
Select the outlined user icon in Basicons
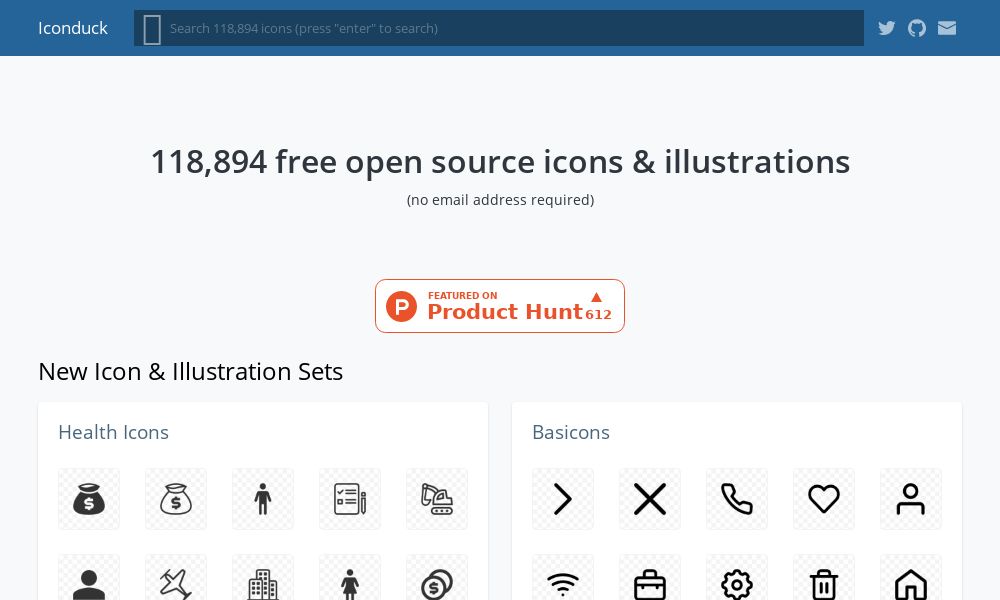(911, 499)
